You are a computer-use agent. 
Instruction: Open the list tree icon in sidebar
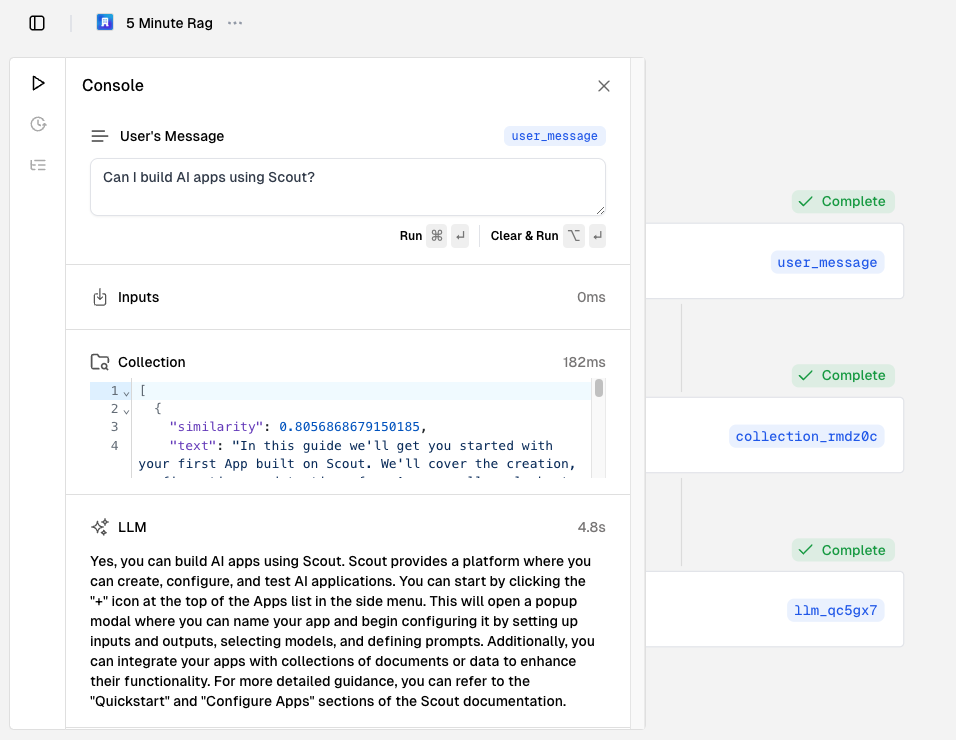(x=38, y=165)
